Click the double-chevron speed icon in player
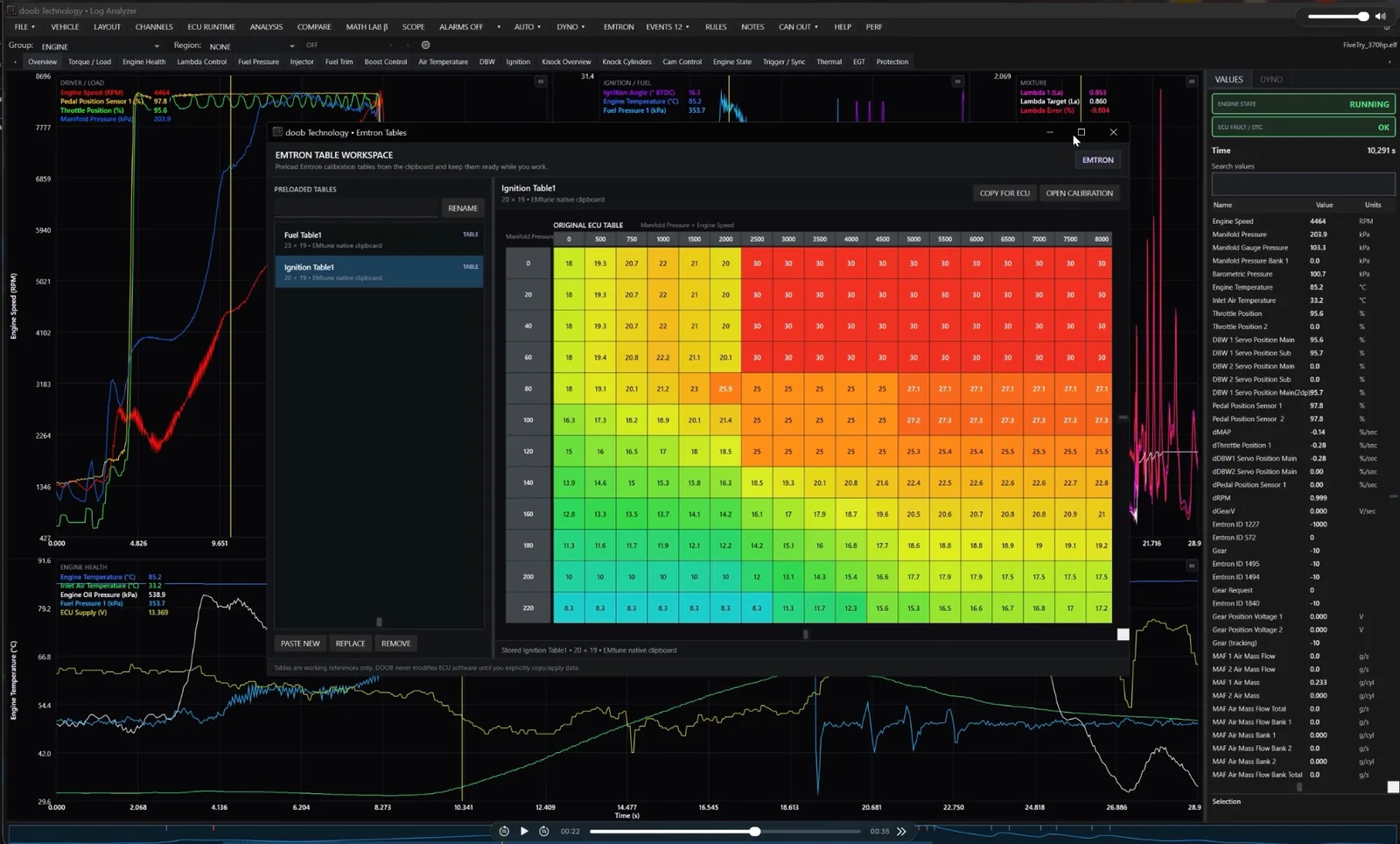Screen dimensions: 1400x844 pyautogui.click(x=901, y=831)
